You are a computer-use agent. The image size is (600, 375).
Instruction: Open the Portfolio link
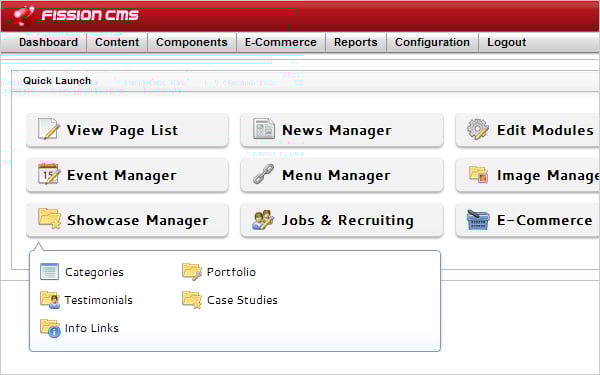pyautogui.click(x=231, y=272)
